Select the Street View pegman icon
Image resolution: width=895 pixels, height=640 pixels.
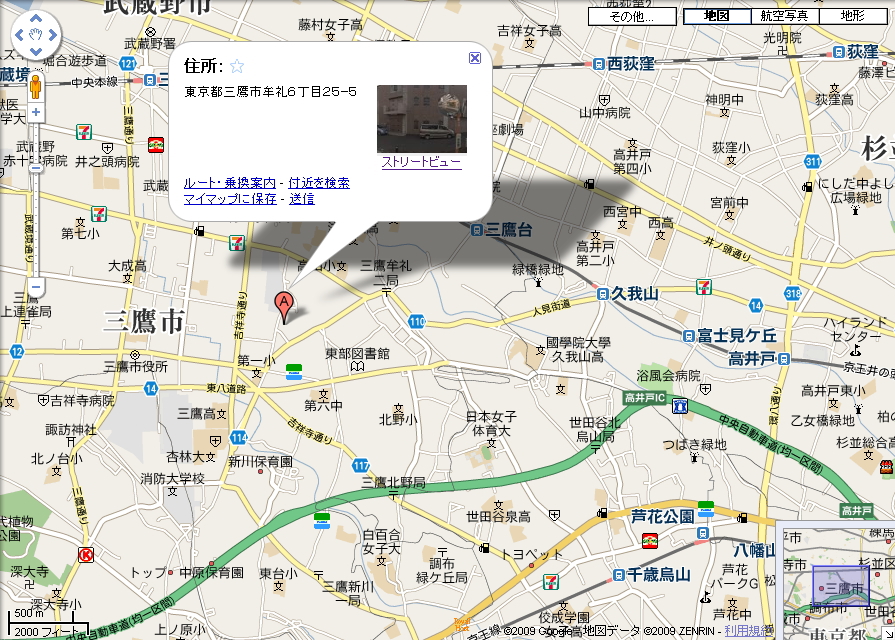(36, 86)
